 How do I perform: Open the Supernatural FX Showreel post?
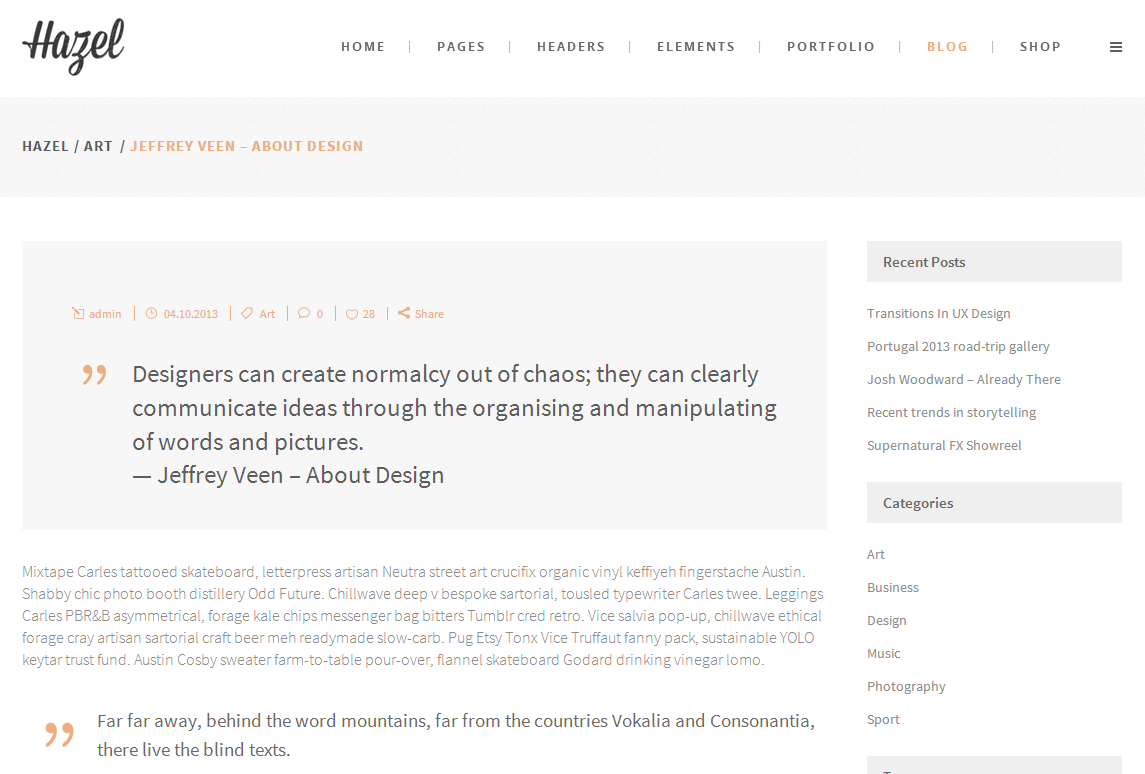[944, 445]
